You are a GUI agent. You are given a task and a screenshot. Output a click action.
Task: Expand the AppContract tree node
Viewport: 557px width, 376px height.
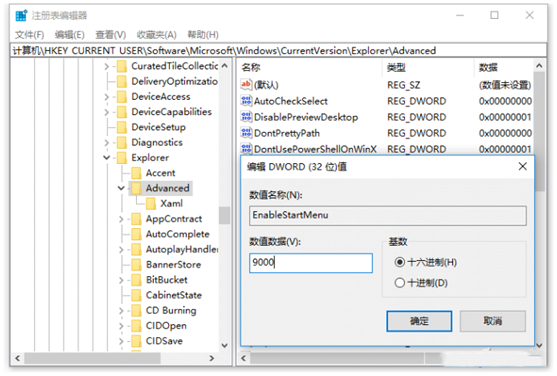[x=121, y=219]
